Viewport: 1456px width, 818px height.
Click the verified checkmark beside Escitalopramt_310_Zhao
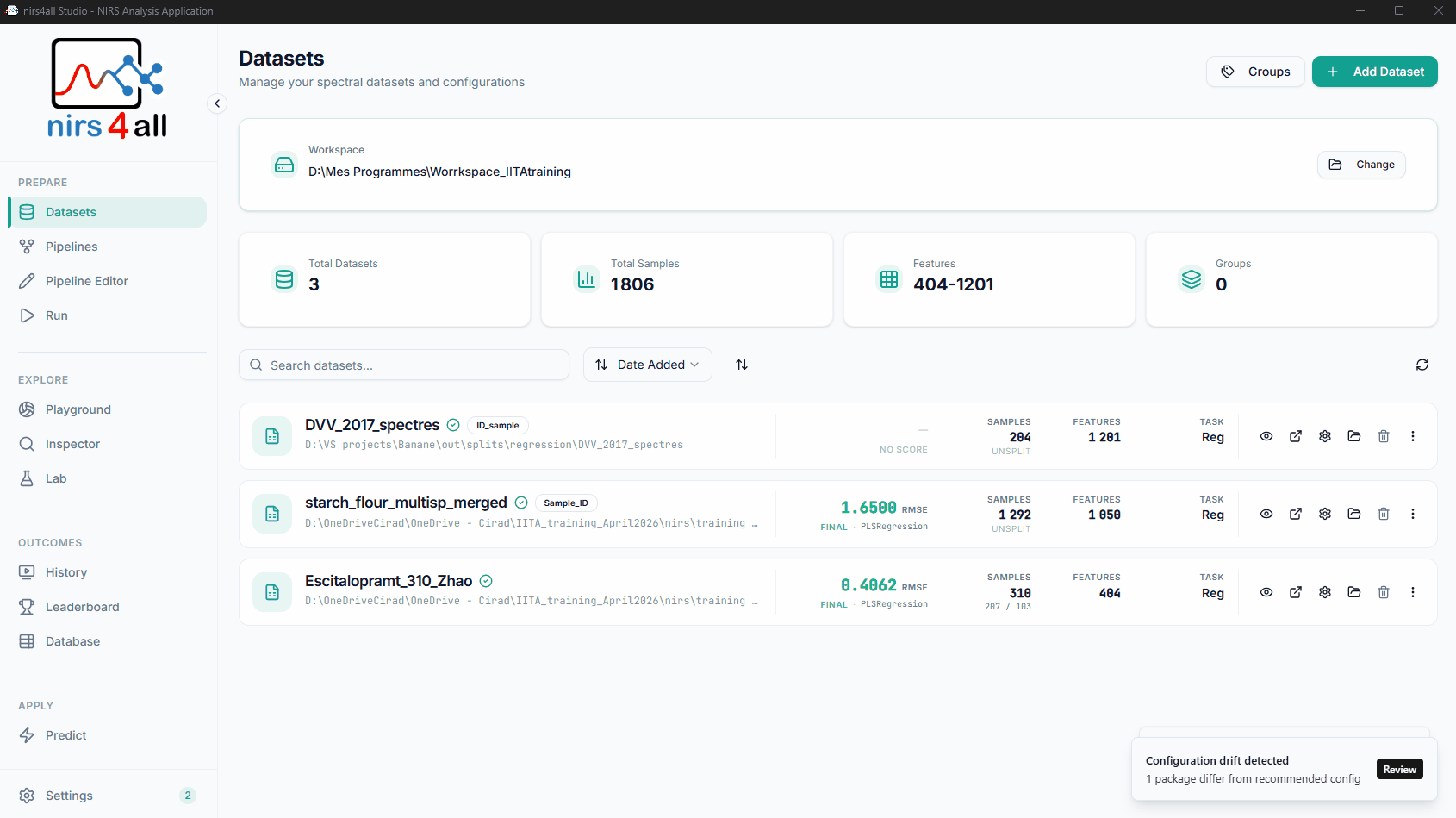[486, 581]
